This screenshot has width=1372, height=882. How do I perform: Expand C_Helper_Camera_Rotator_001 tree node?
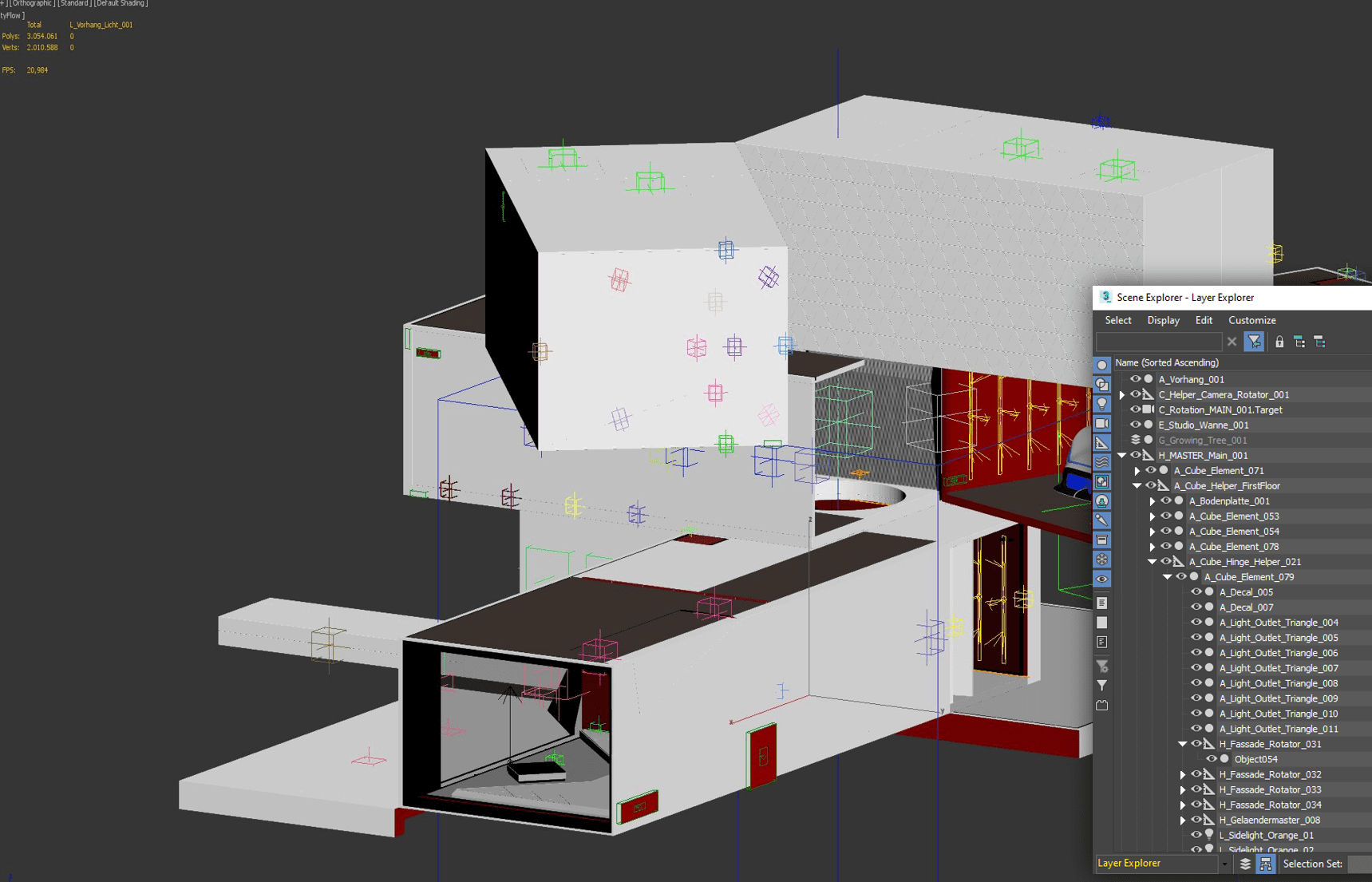[x=1122, y=395]
